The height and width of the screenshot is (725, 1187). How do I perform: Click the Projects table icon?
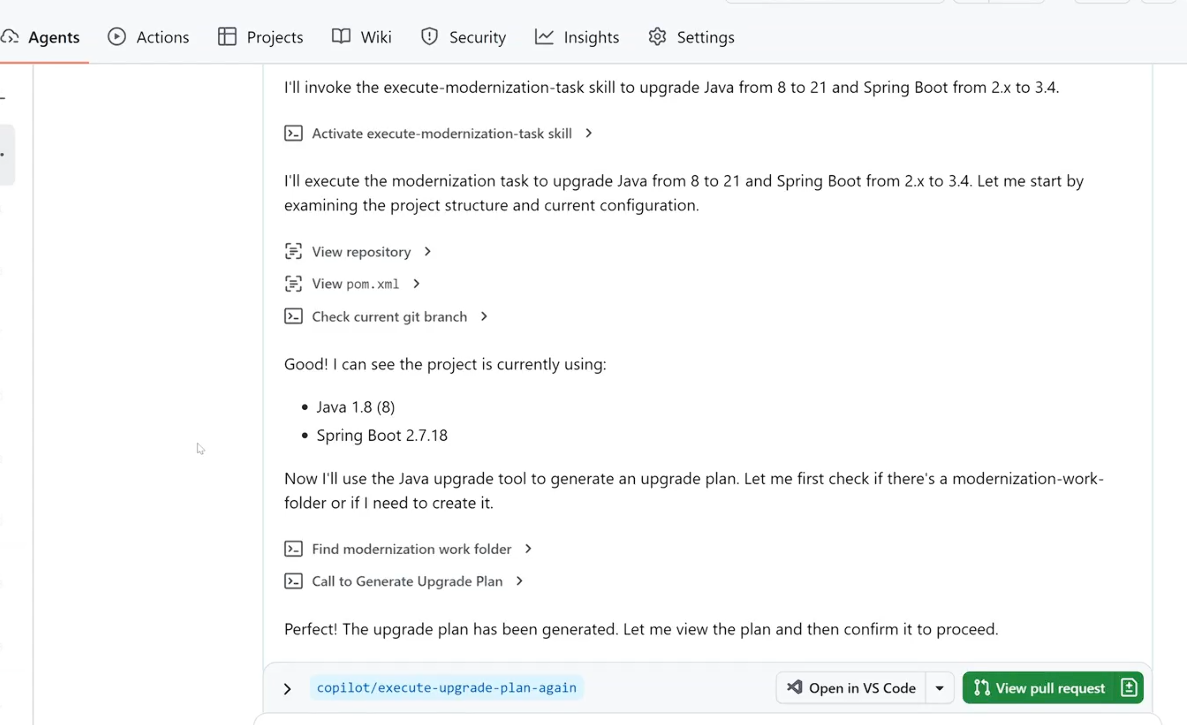pos(227,37)
